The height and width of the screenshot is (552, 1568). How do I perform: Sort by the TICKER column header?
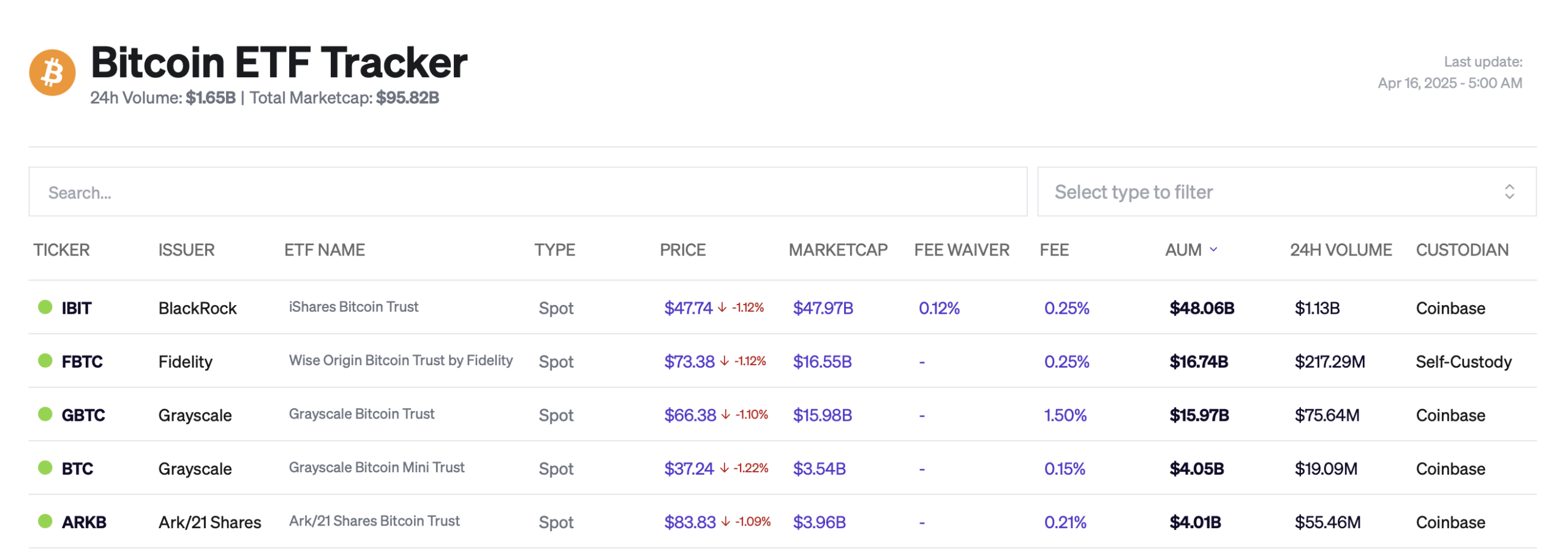61,249
